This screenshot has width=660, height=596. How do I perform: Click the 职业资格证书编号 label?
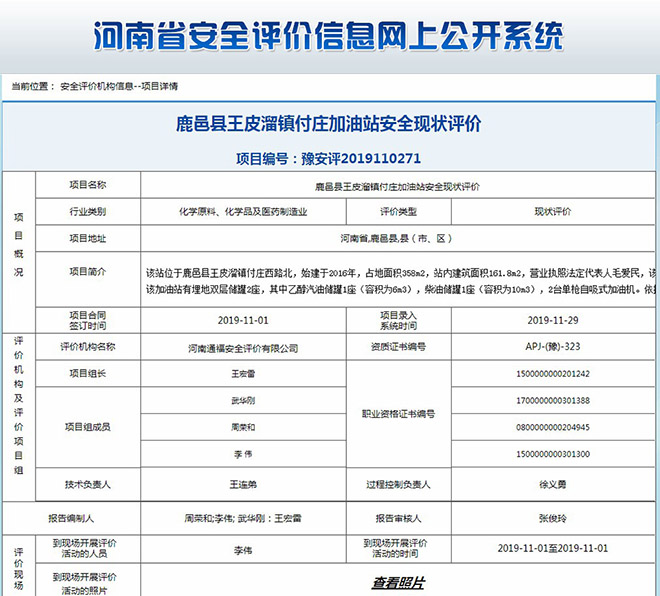(399, 414)
